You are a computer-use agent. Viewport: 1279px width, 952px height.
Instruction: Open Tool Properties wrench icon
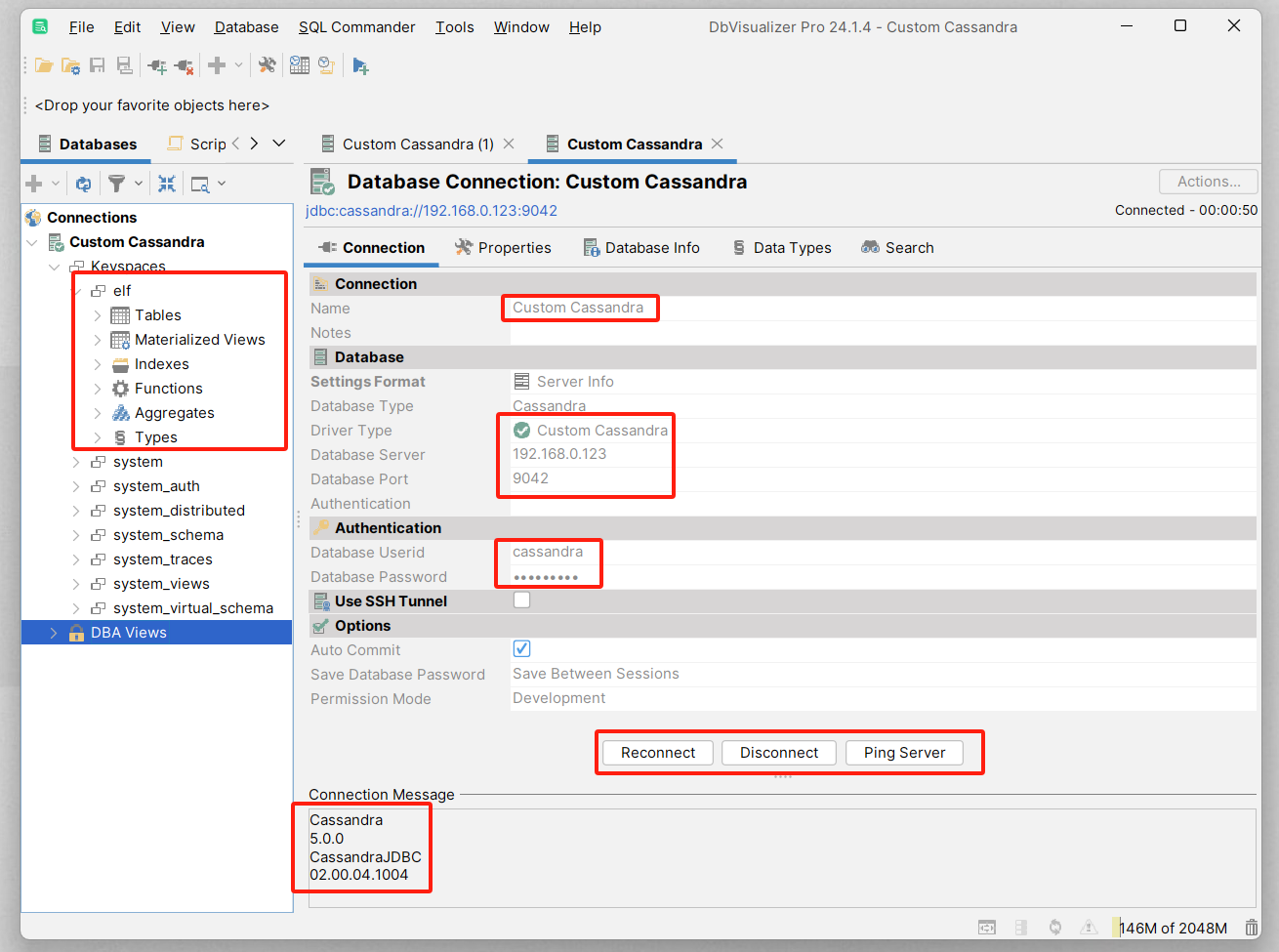(x=267, y=65)
